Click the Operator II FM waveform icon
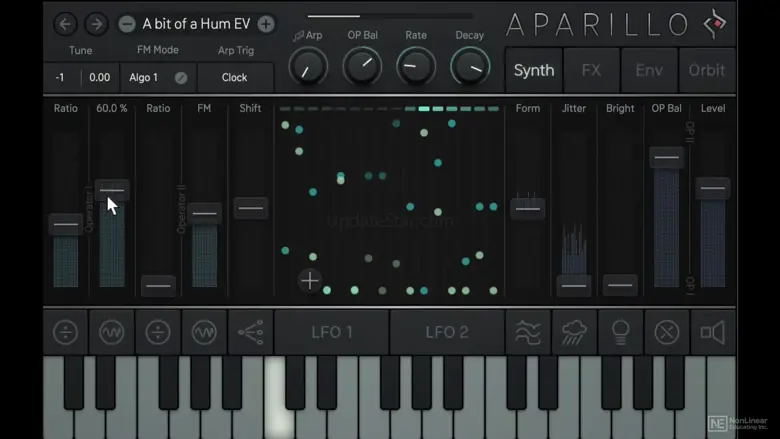Screen dimensions: 780x439 click(x=204, y=332)
